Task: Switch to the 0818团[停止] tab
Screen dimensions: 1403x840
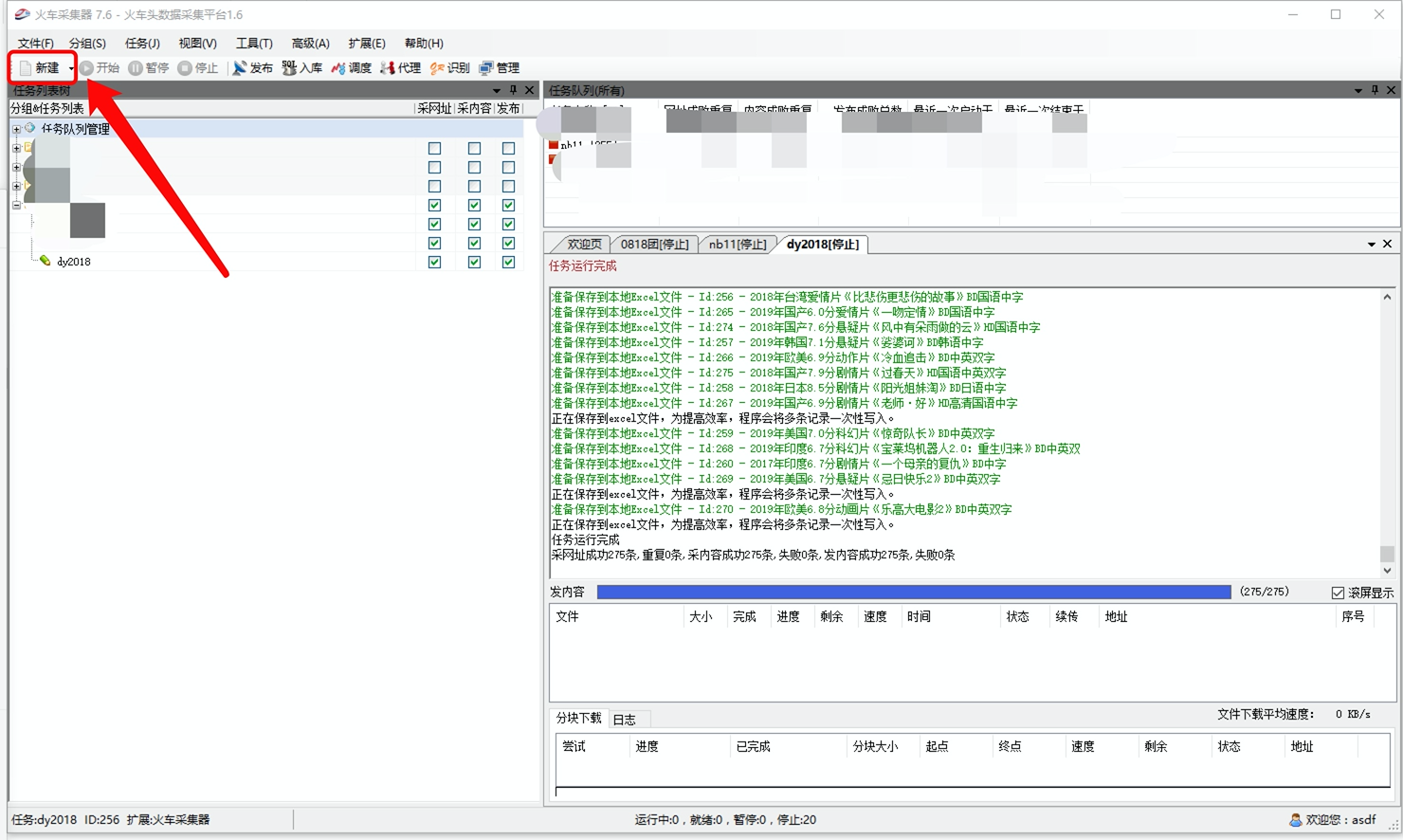Action: [655, 245]
